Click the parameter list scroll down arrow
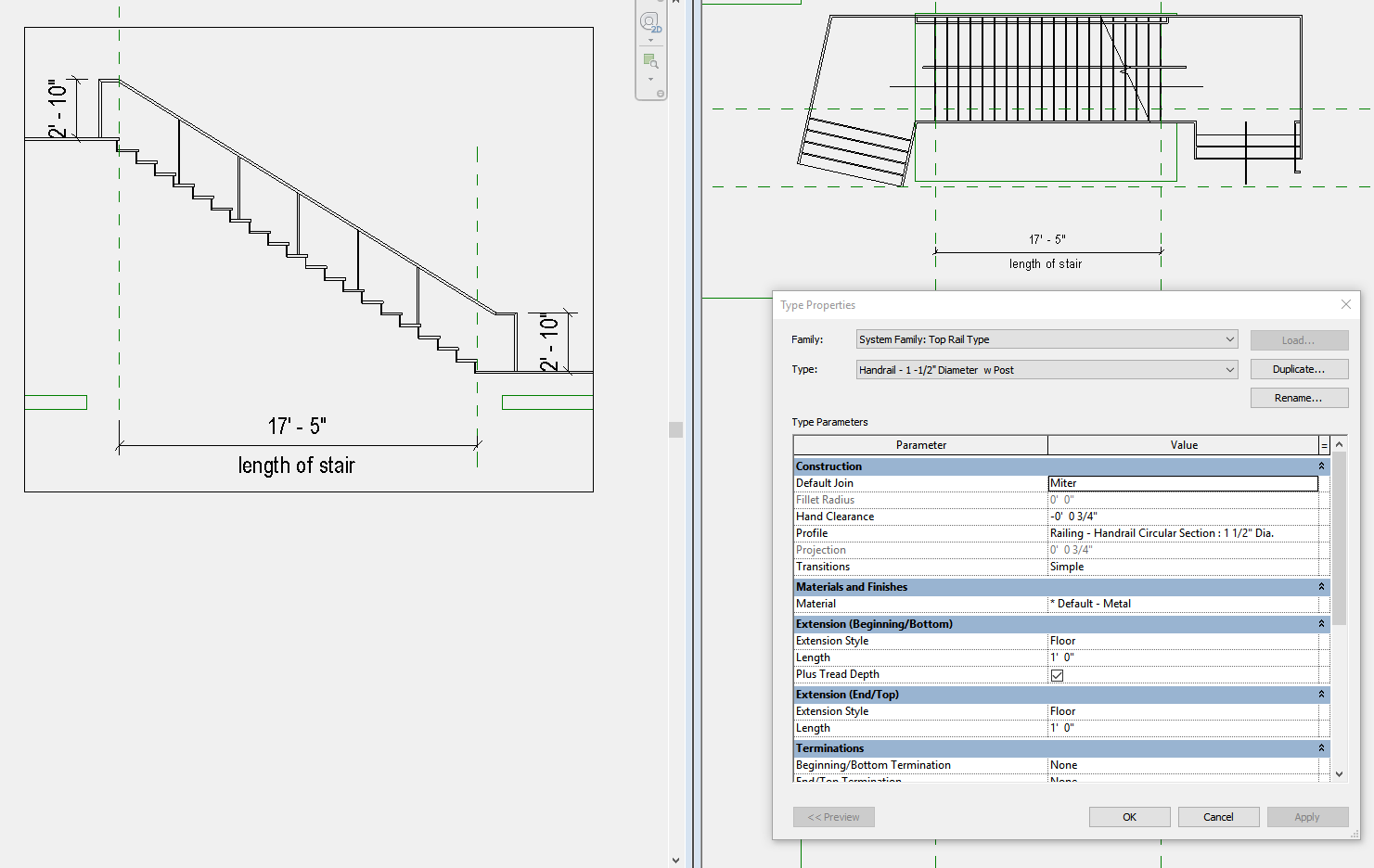The width and height of the screenshot is (1374, 868). pos(1339,773)
